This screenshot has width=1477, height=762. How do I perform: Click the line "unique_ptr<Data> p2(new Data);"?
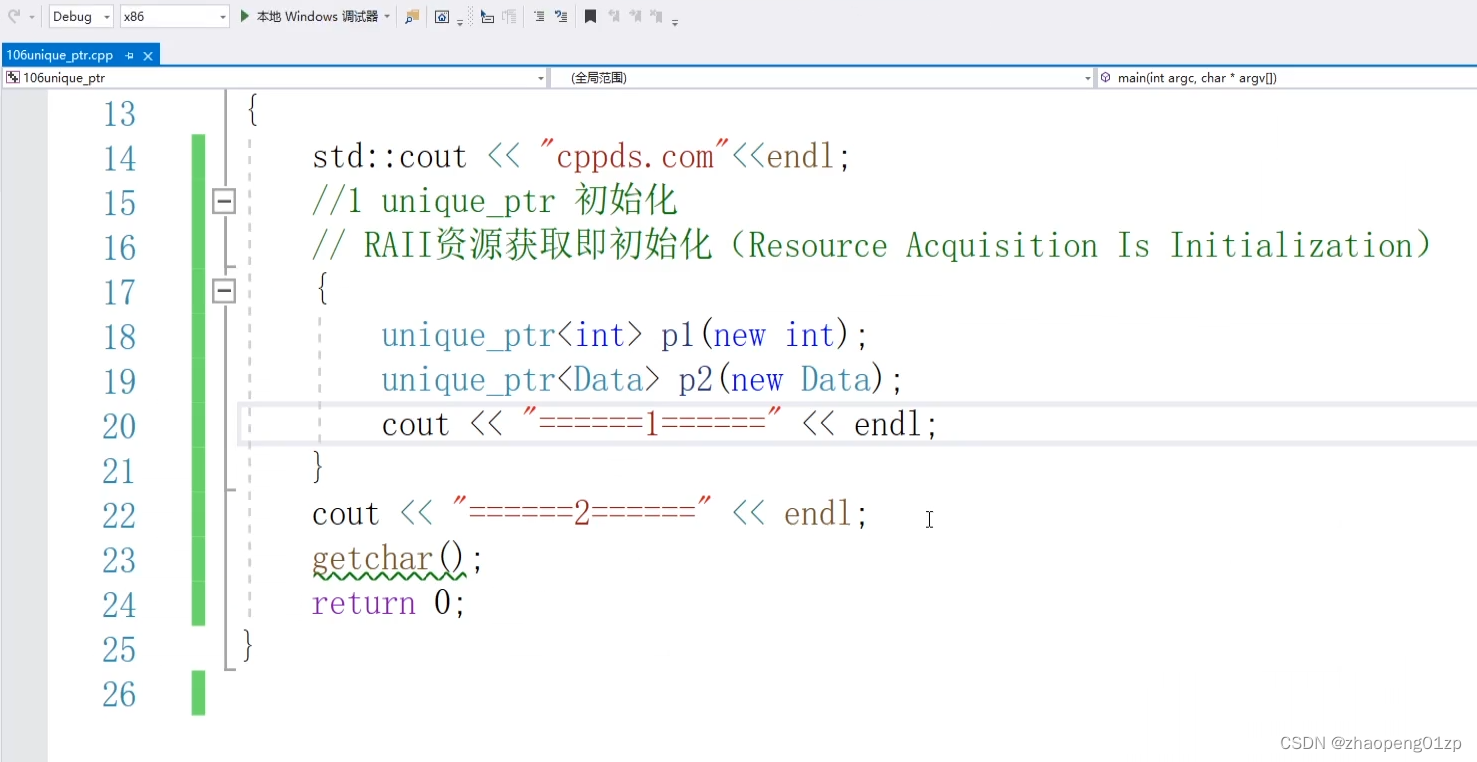point(642,380)
